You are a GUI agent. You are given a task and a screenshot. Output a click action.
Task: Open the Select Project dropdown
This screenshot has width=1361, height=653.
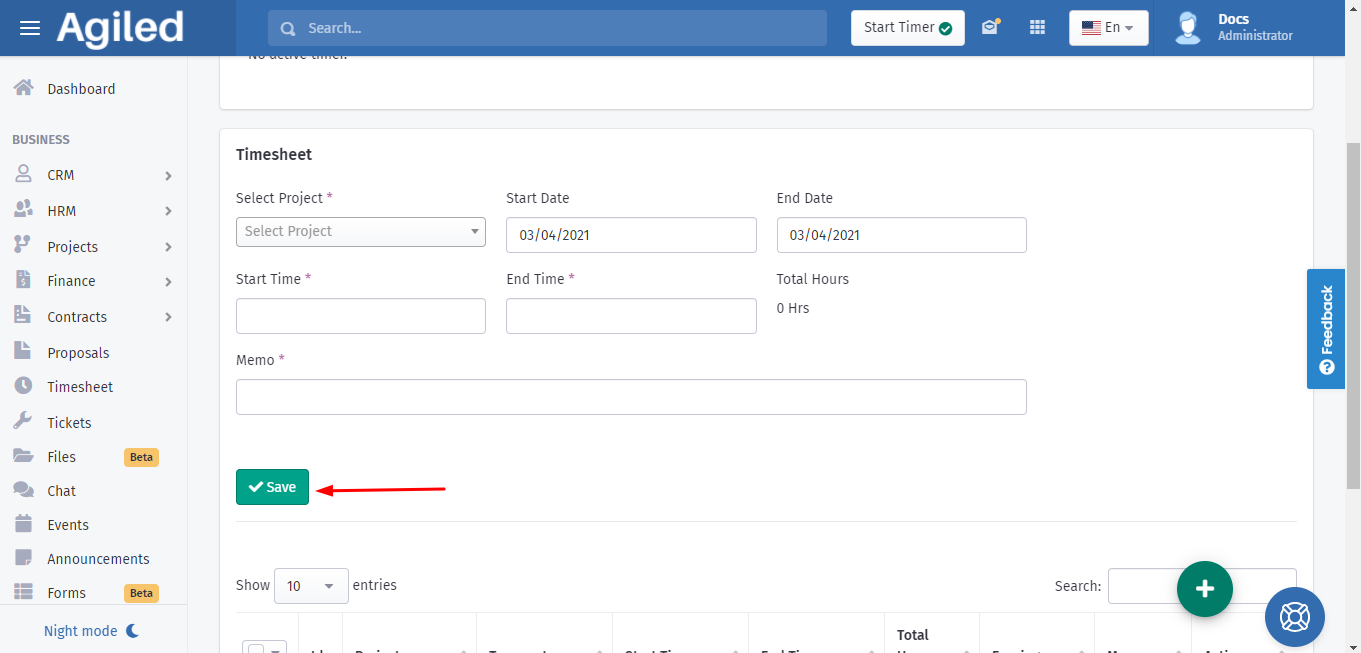click(360, 231)
